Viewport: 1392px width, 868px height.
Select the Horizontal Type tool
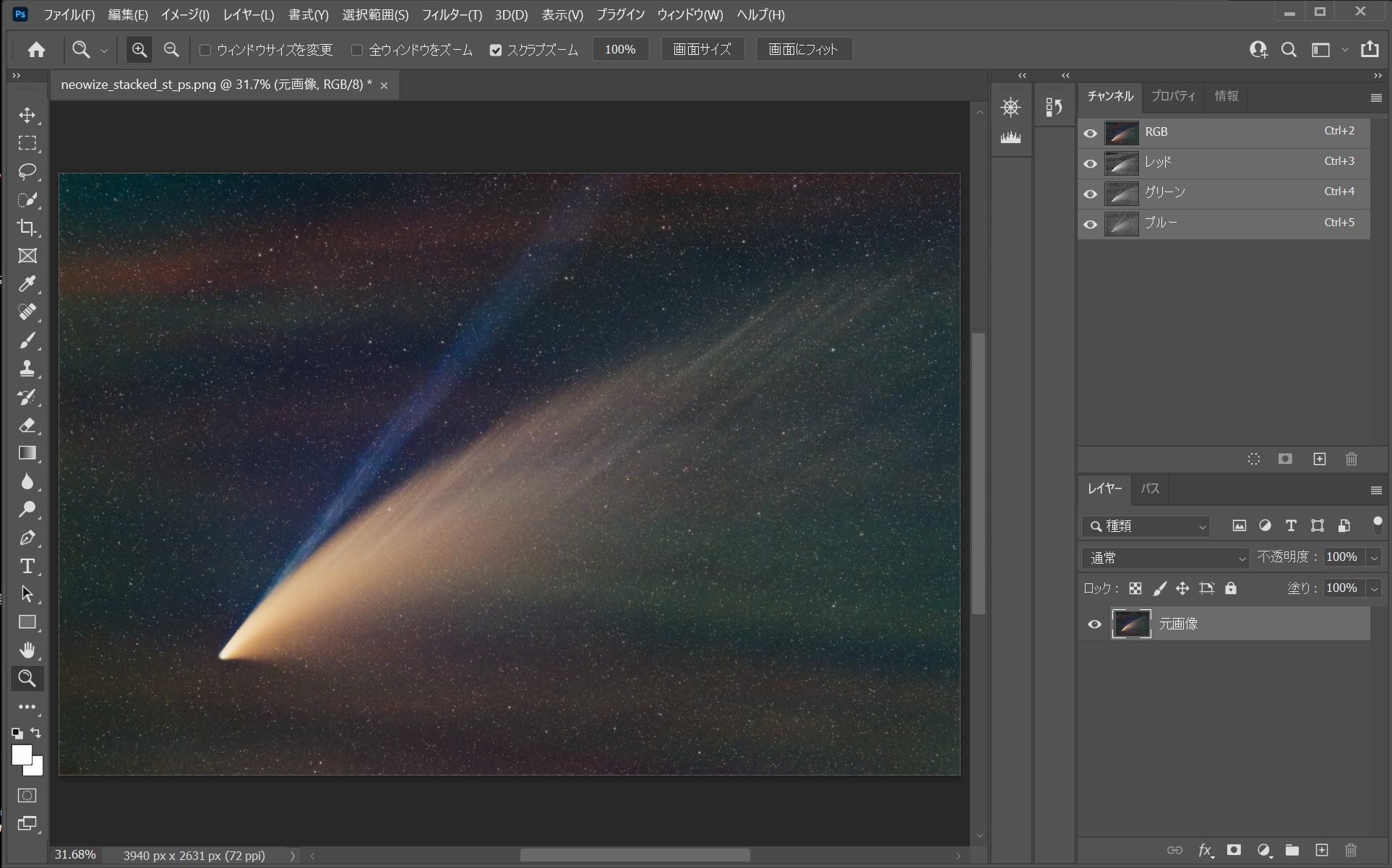(x=27, y=566)
